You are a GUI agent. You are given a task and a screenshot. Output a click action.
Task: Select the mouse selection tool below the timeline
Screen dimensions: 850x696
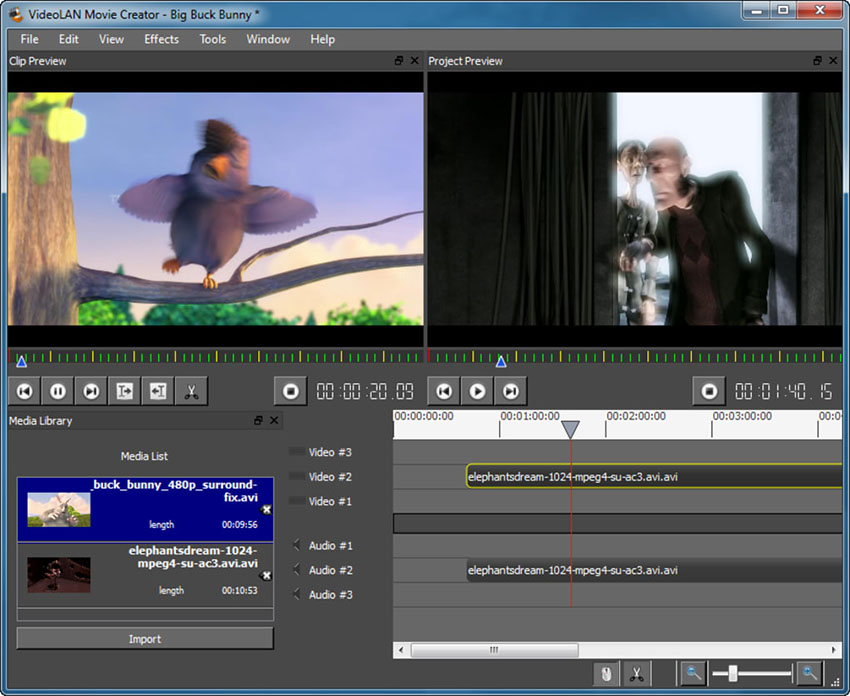tap(607, 673)
